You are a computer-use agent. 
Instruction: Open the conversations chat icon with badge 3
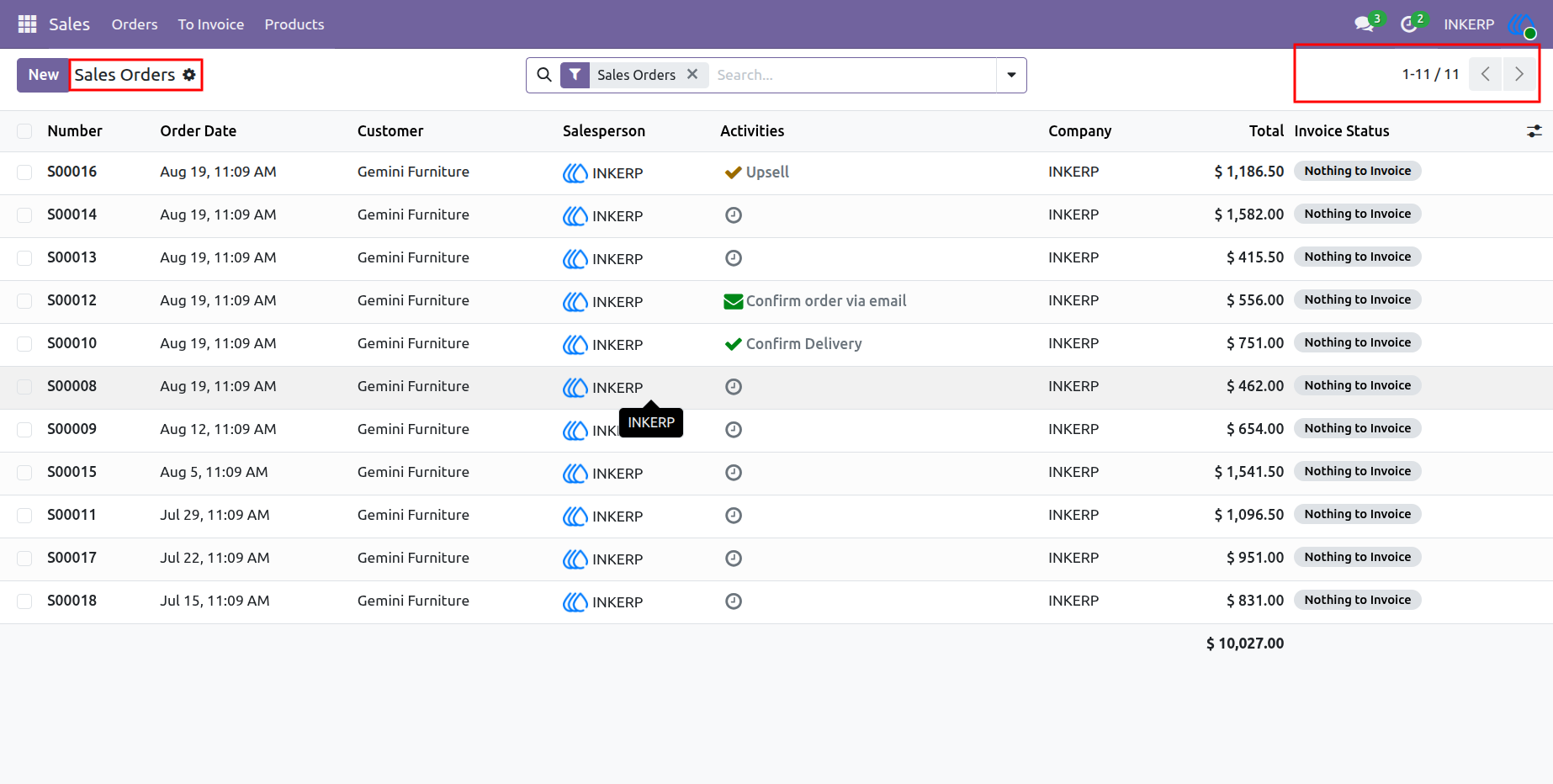(x=1365, y=24)
